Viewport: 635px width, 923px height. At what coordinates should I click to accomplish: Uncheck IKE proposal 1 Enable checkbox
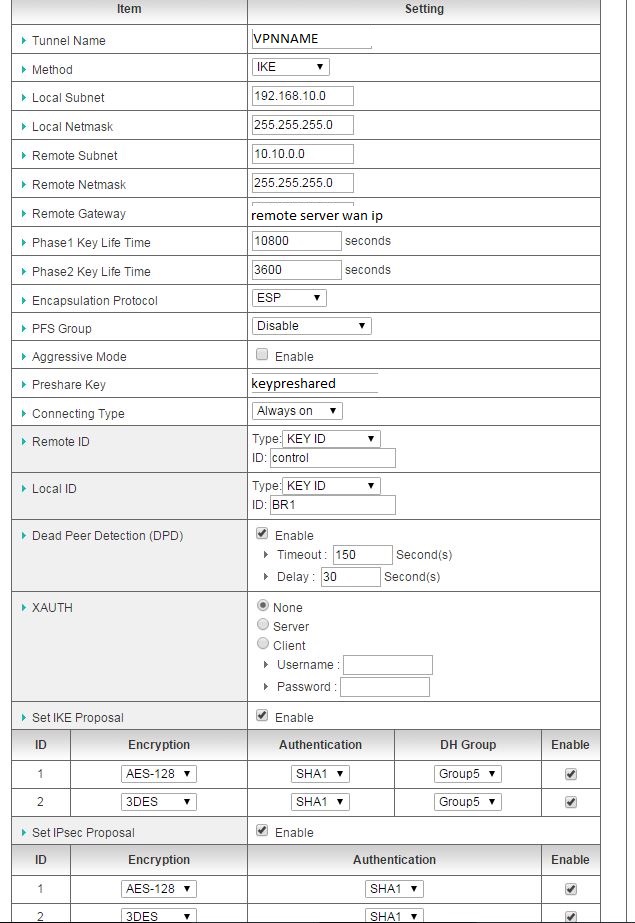coord(570,774)
